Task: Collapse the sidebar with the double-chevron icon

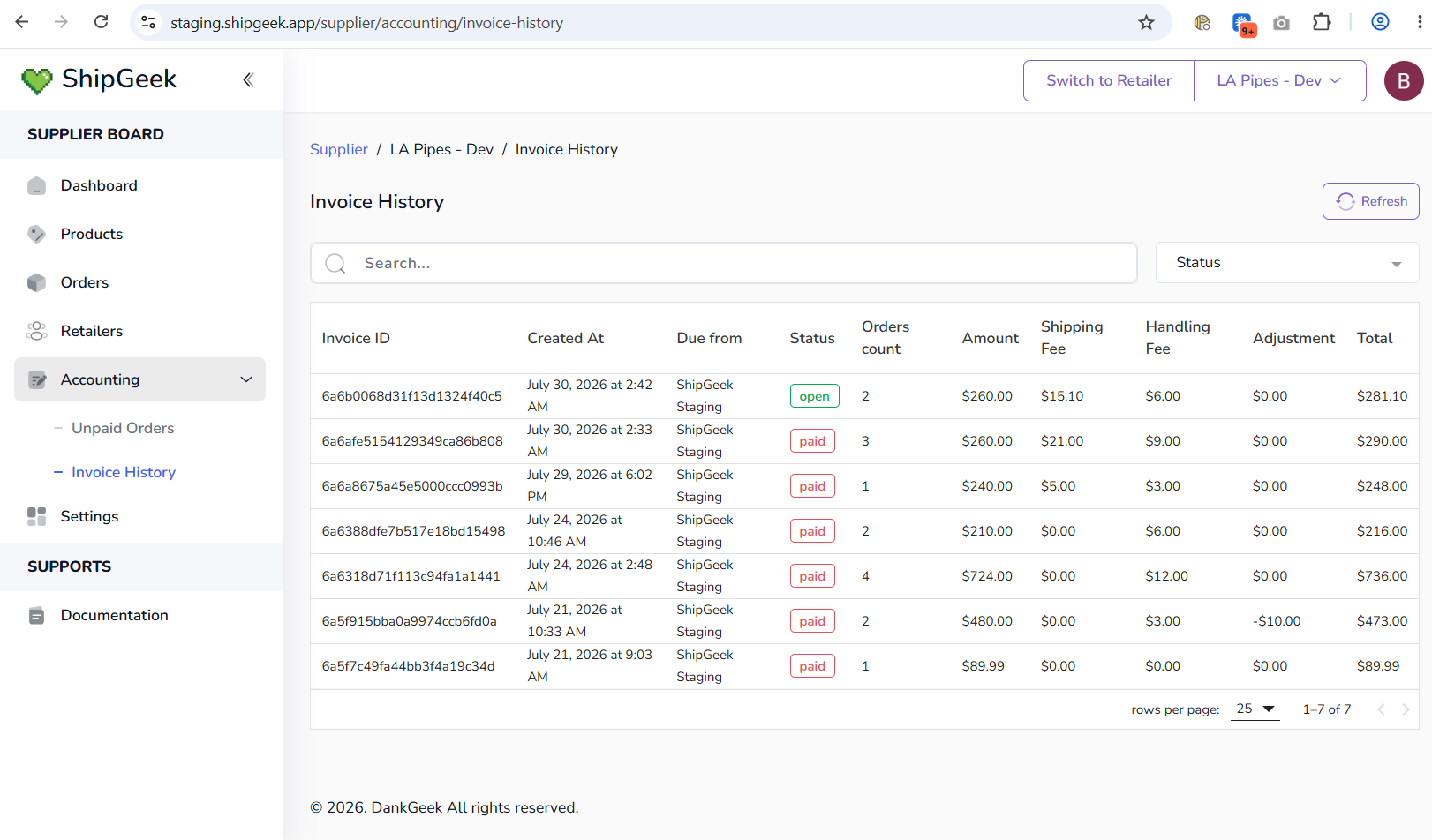Action: (x=248, y=79)
